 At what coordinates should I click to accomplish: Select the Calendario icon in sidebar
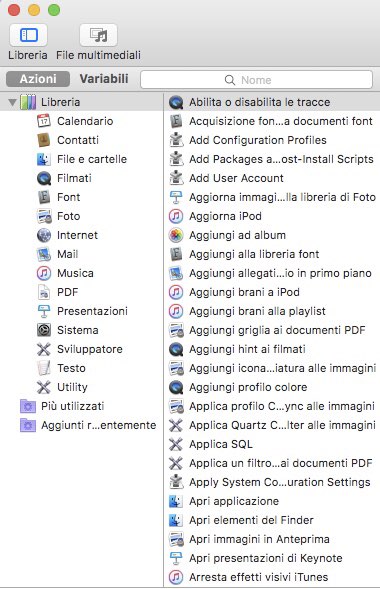pos(44,121)
